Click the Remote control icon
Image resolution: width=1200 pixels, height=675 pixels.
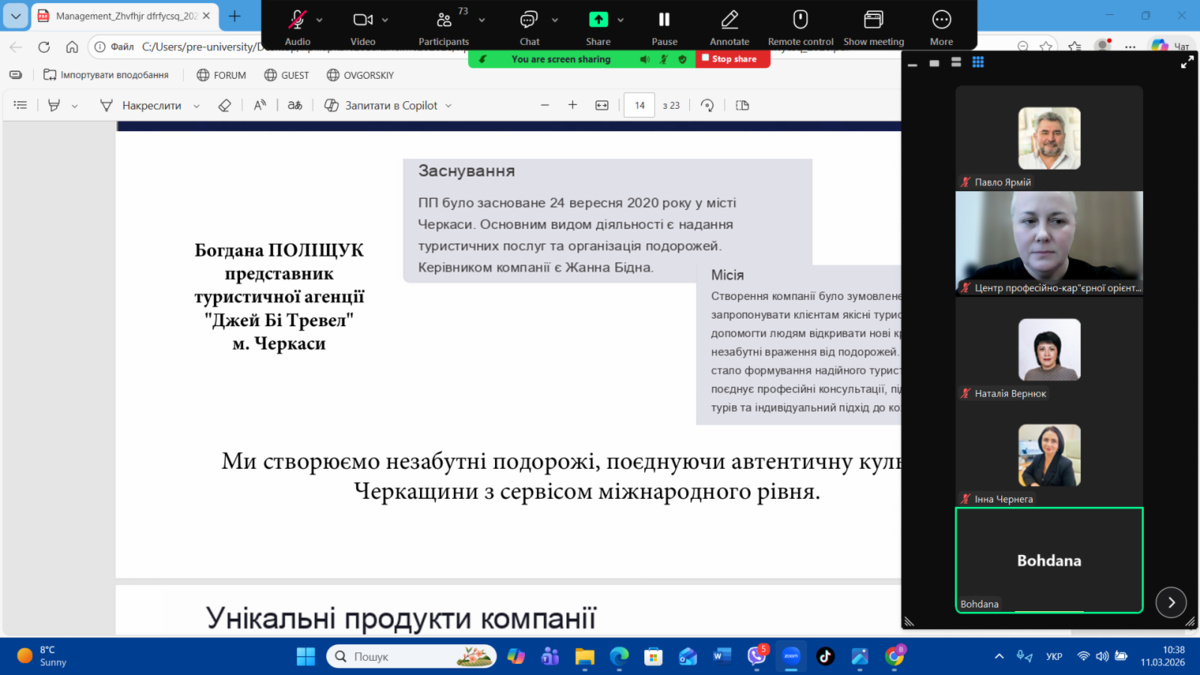(x=800, y=21)
